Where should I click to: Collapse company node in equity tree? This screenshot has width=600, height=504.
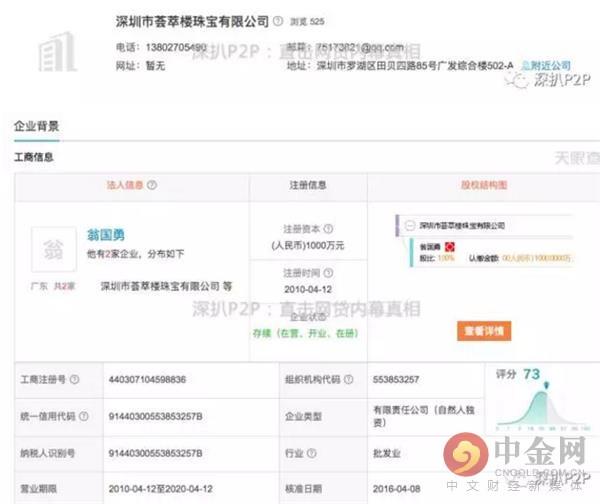[x=410, y=225]
